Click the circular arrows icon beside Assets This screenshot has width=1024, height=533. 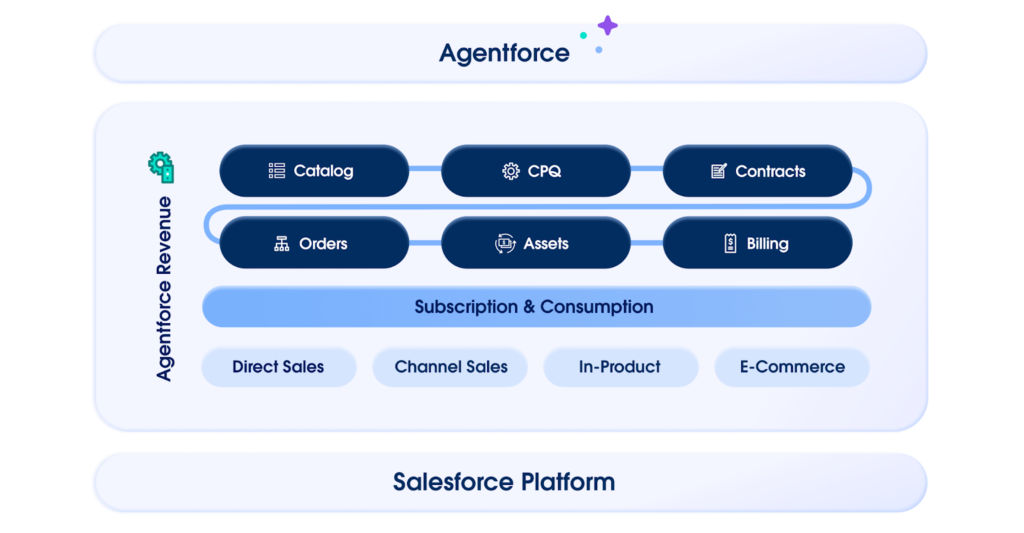[x=505, y=244]
